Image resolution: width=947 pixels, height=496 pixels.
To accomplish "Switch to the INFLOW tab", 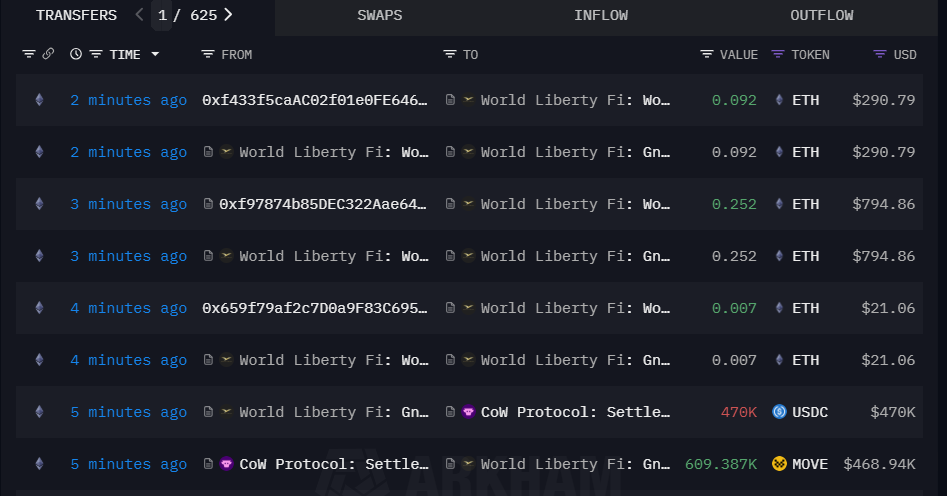I will [x=601, y=16].
